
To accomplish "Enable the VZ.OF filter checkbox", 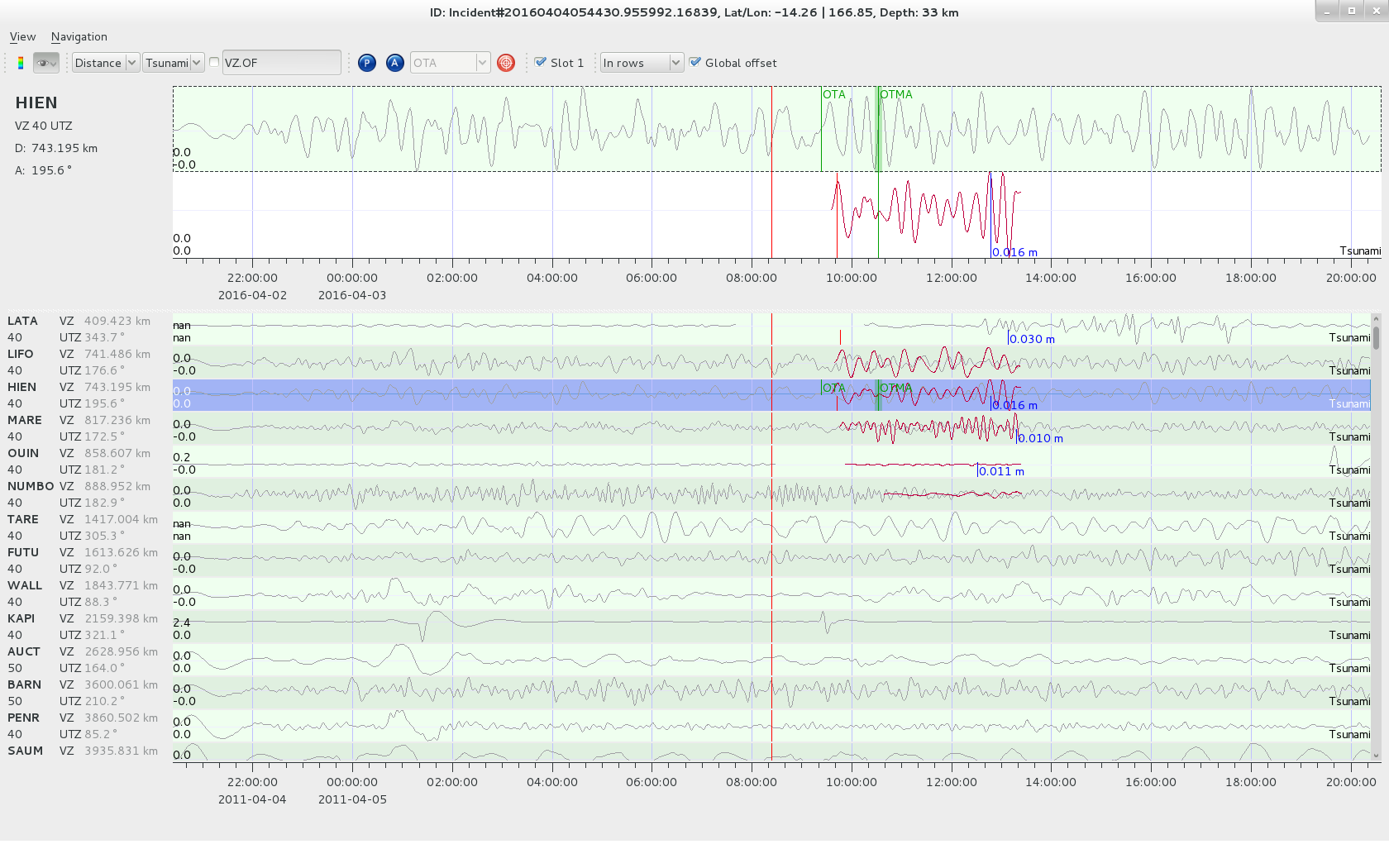I will (214, 62).
